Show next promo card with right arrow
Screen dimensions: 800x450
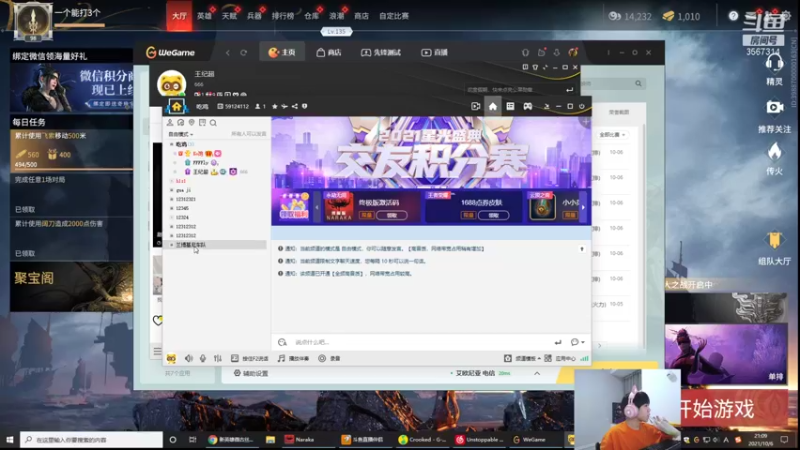(583, 207)
